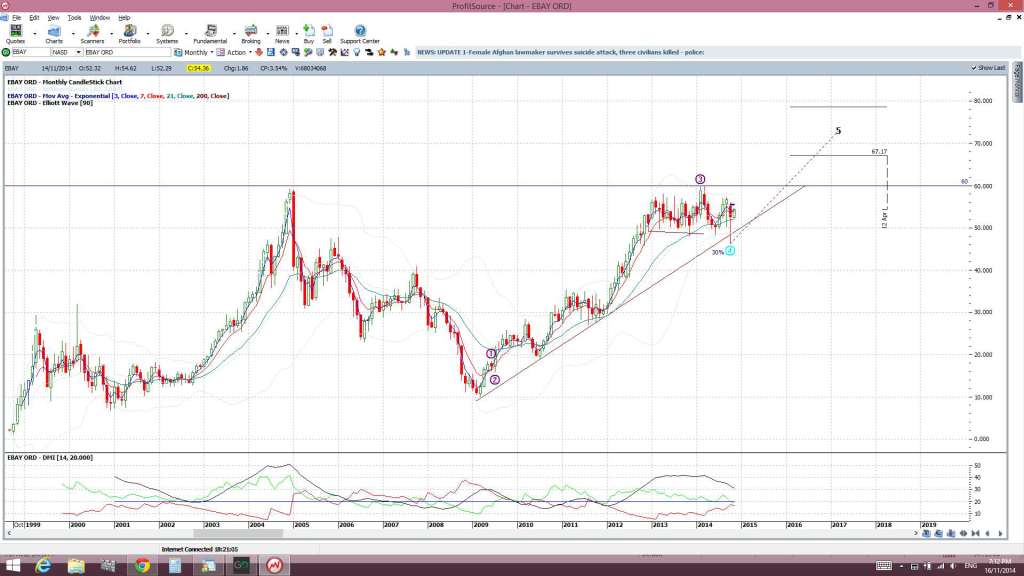Open the dropdown arrow next to Charts
This screenshot has height=576, width=1024.
click(72, 33)
